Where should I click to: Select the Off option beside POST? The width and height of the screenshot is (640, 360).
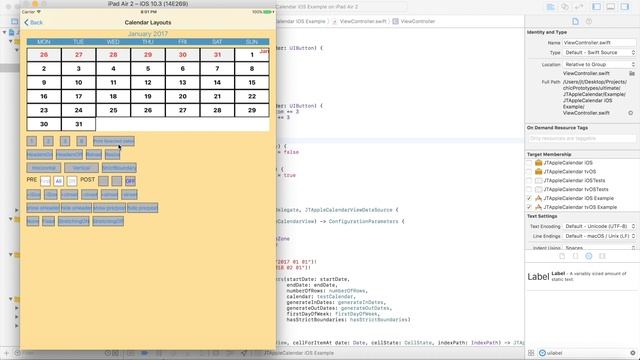click(130, 181)
